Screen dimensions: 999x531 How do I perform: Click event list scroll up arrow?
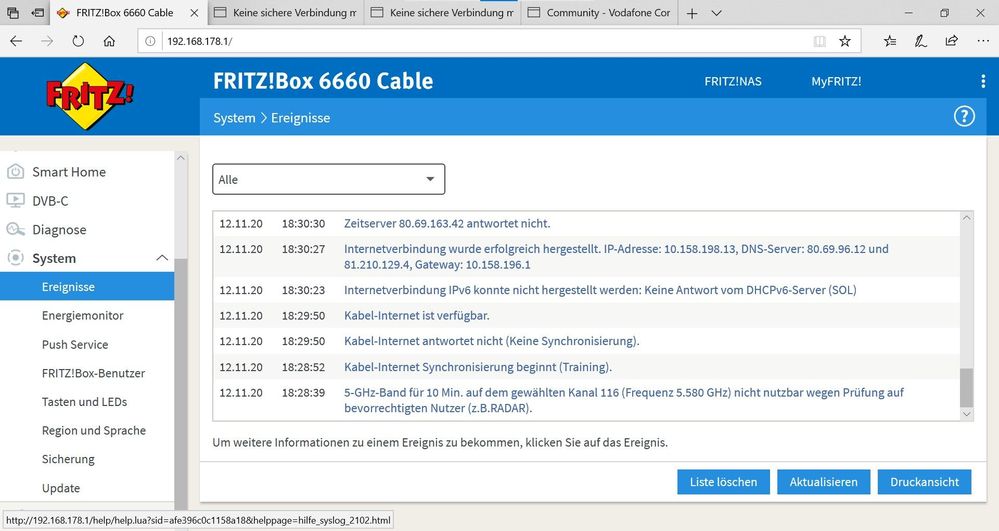(967, 218)
